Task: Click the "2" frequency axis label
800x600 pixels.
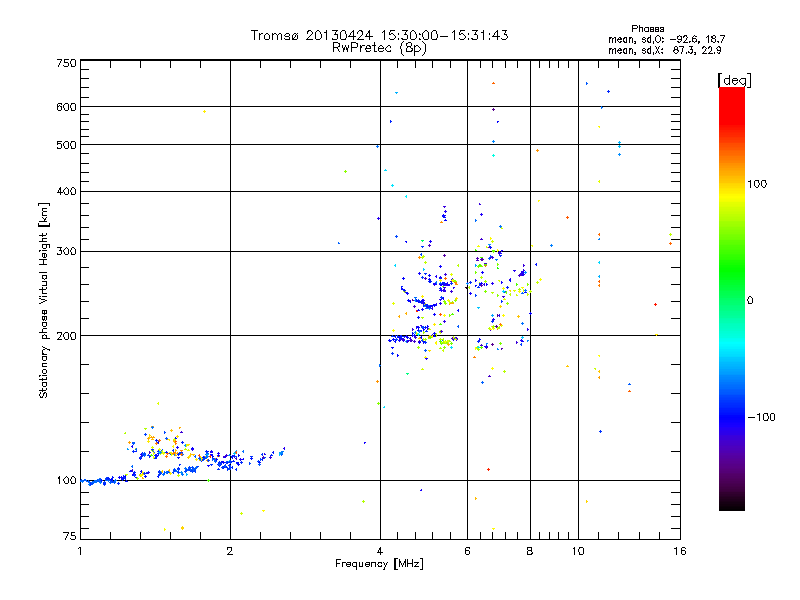Action: pyautogui.click(x=230, y=551)
